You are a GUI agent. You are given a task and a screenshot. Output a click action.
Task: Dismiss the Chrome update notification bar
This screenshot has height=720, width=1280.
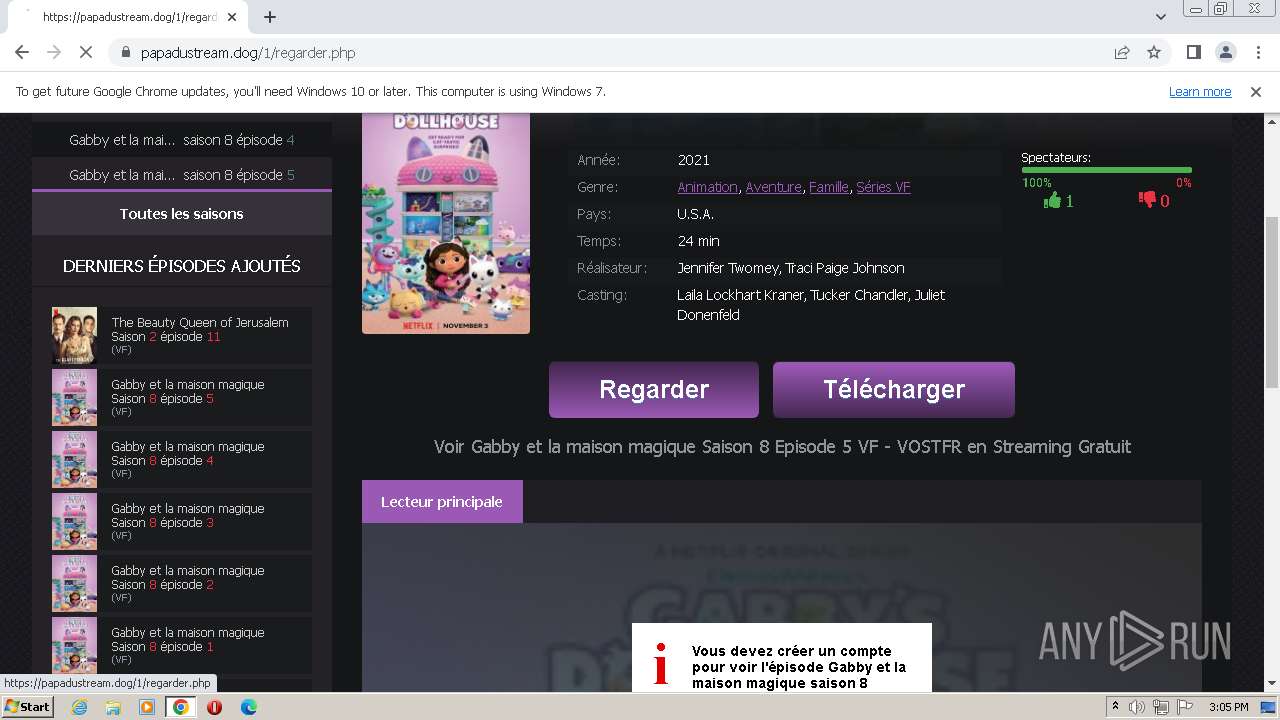point(1256,92)
